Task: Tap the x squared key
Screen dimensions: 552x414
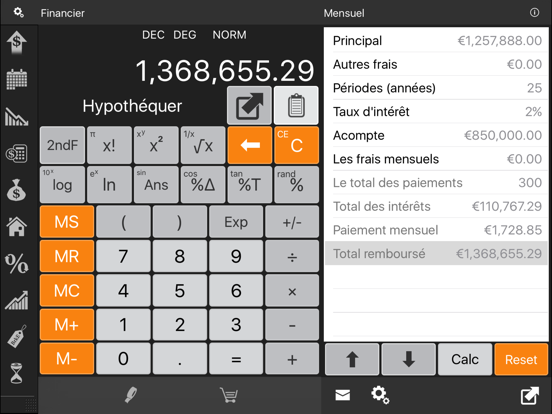Action: [156, 145]
